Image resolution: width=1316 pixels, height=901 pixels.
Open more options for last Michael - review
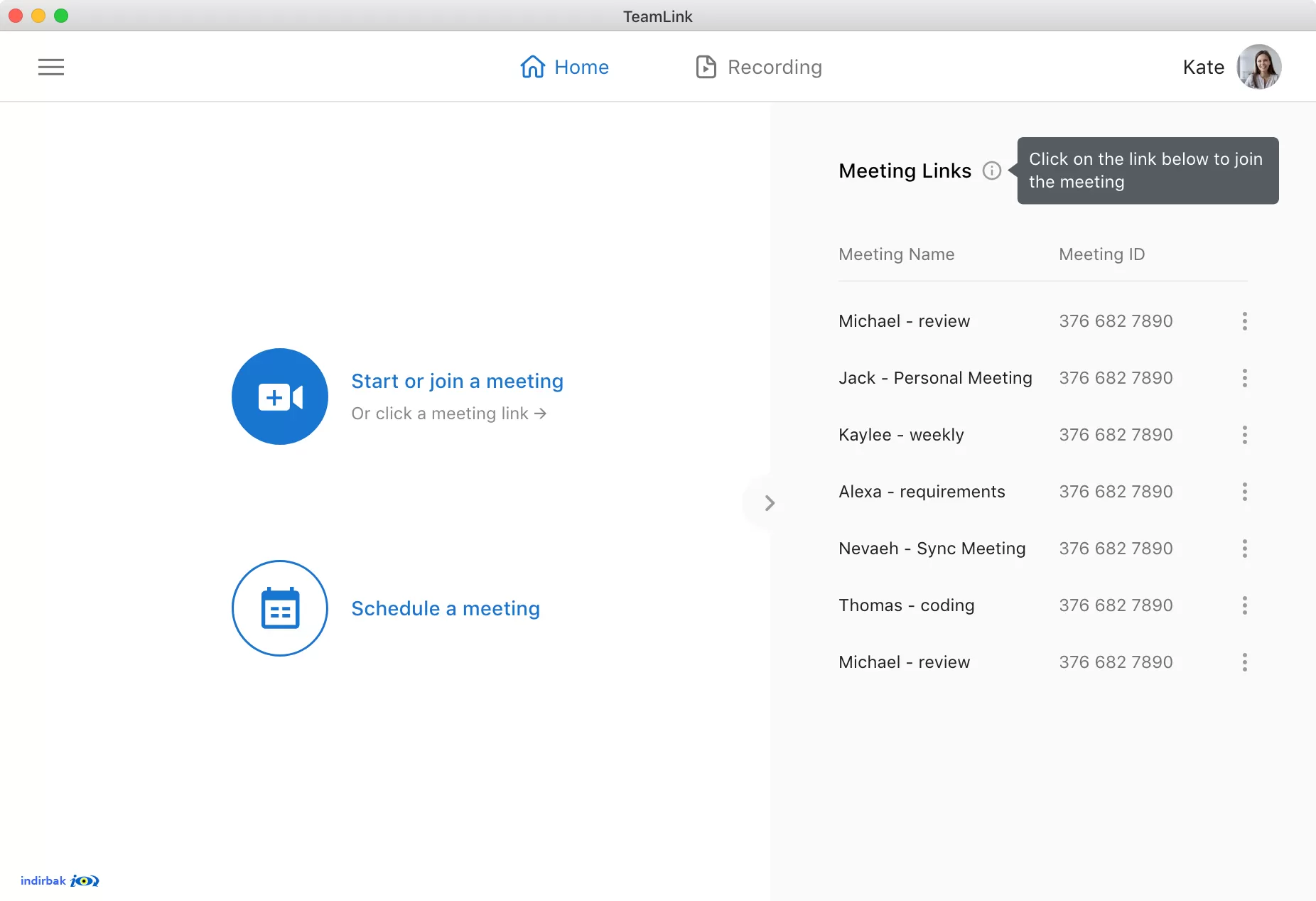click(x=1244, y=662)
